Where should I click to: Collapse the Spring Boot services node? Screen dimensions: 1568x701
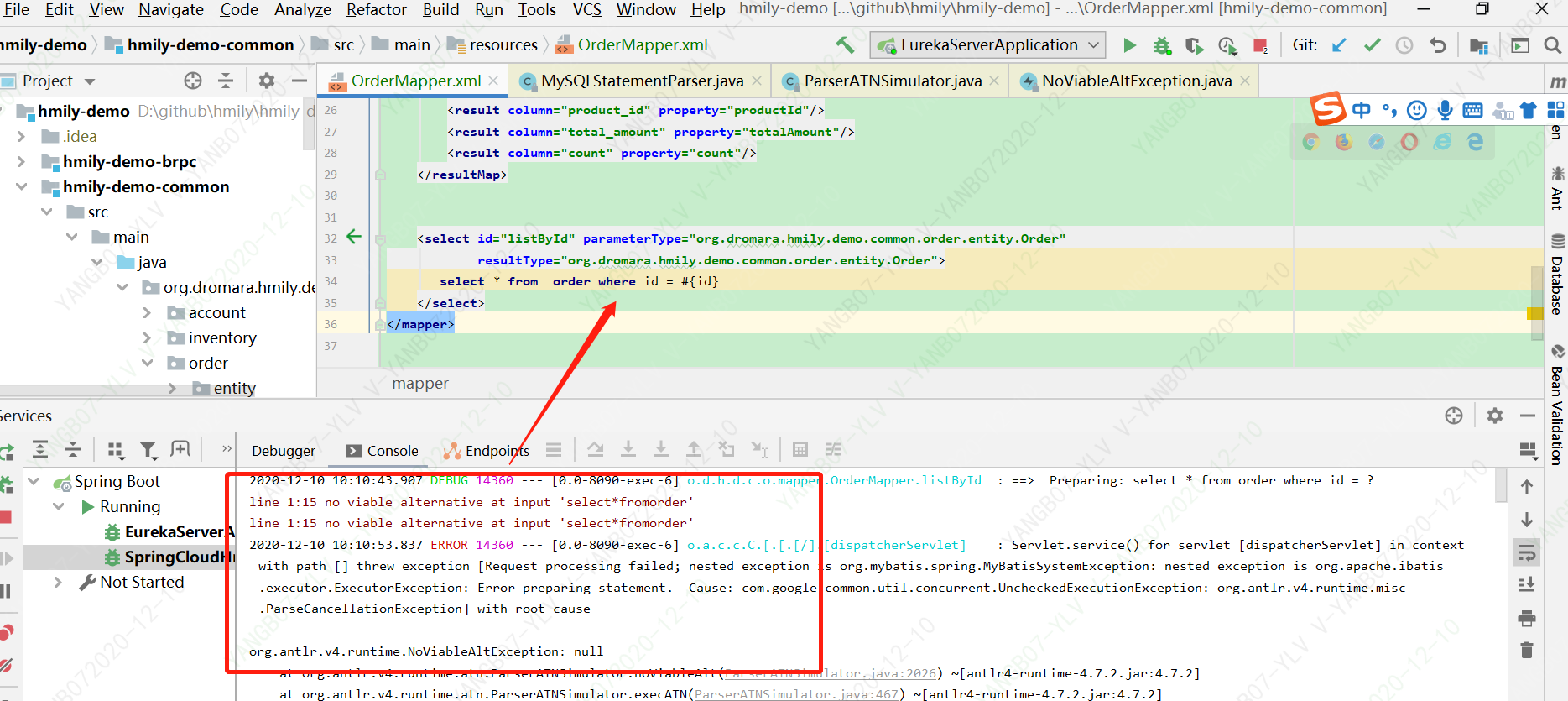(x=34, y=481)
